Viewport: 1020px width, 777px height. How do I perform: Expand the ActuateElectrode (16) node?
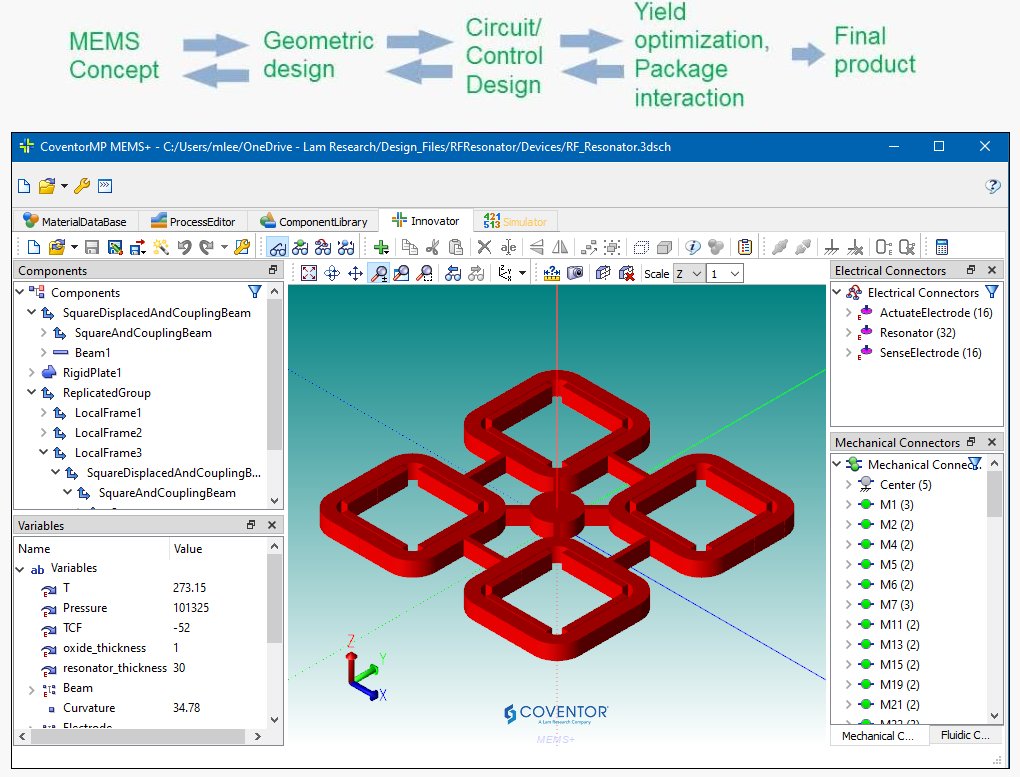tap(848, 312)
